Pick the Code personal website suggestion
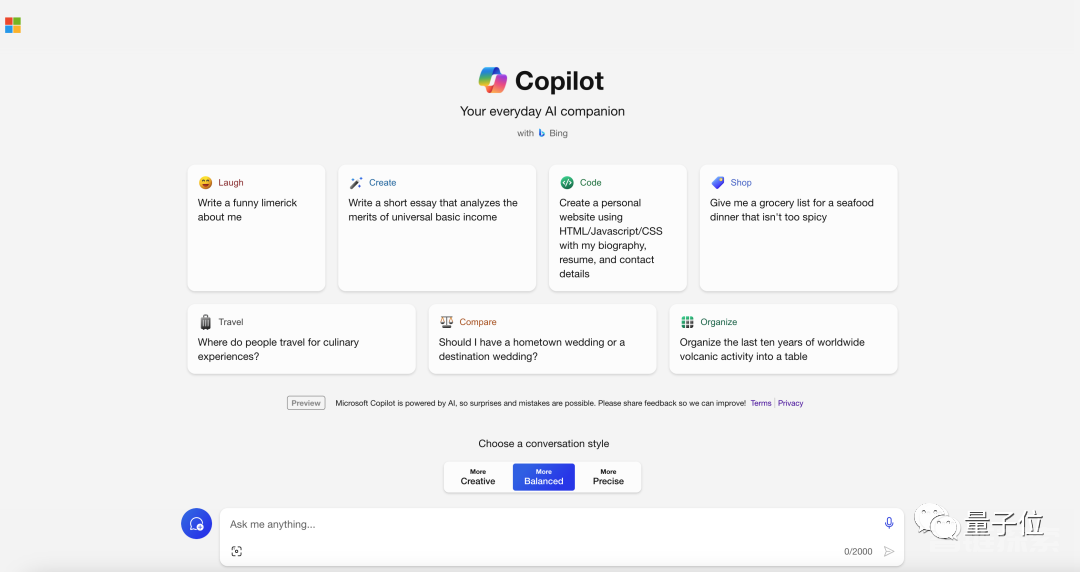Image resolution: width=1080 pixels, height=572 pixels. click(618, 227)
